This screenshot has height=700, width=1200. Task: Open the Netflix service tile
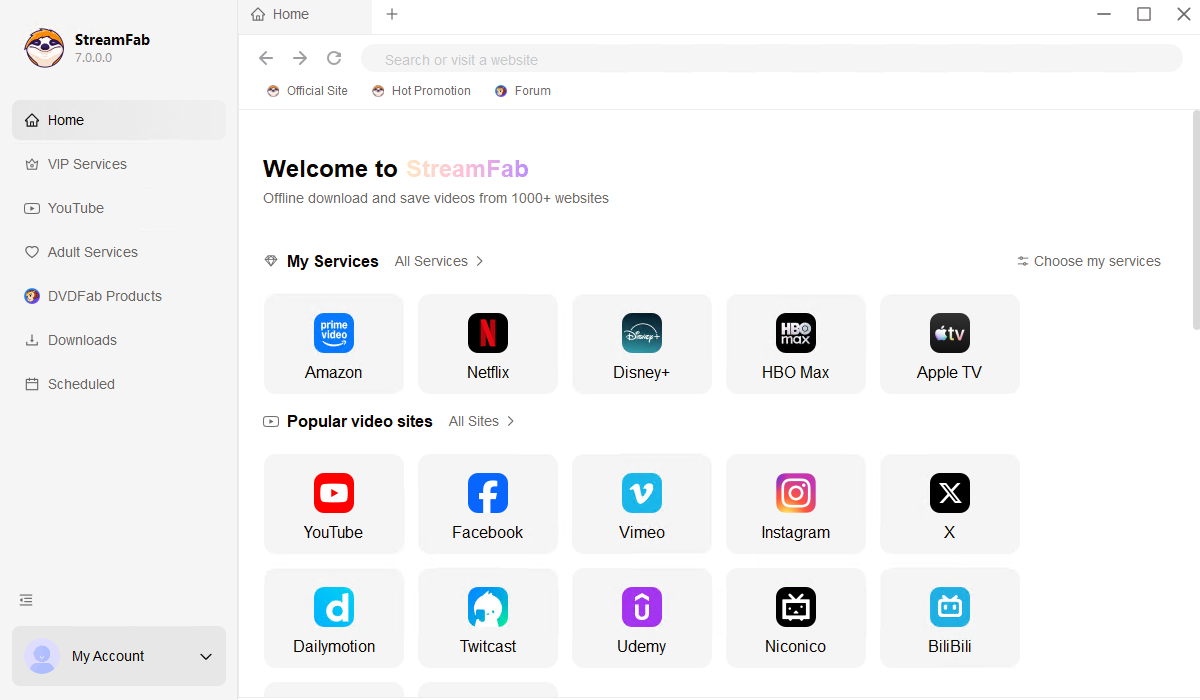pos(488,343)
